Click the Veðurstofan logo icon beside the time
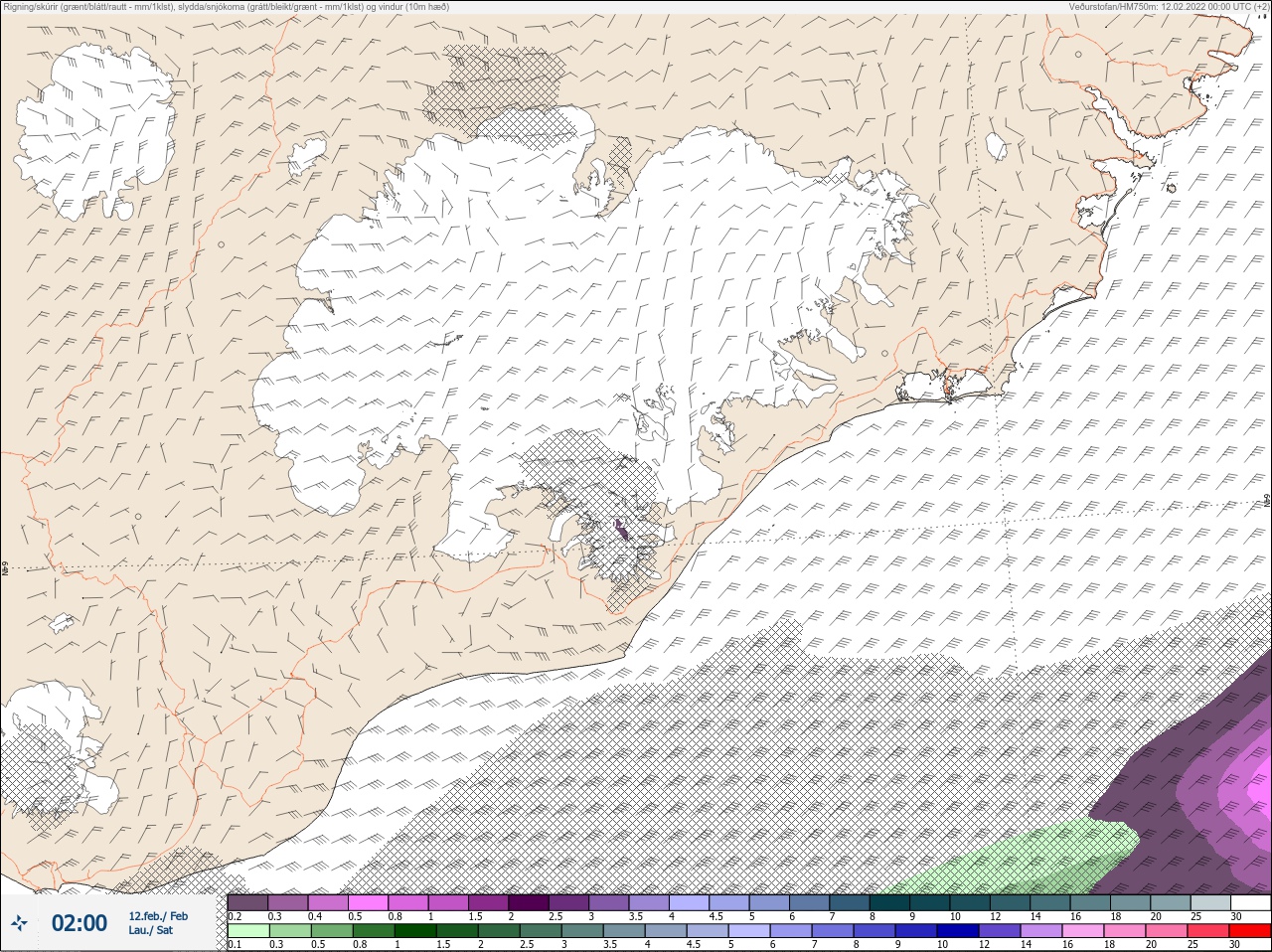 tap(19, 923)
